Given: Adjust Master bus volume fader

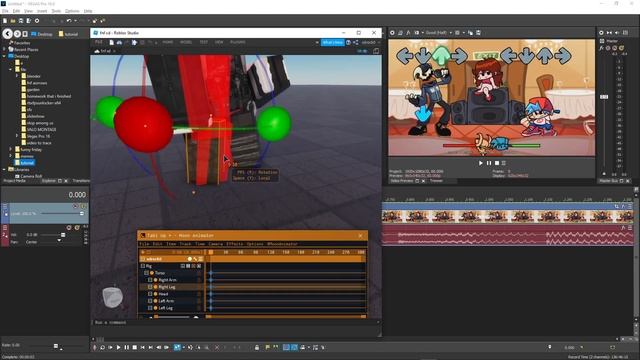Looking at the screenshot, I should (x=604, y=97).
